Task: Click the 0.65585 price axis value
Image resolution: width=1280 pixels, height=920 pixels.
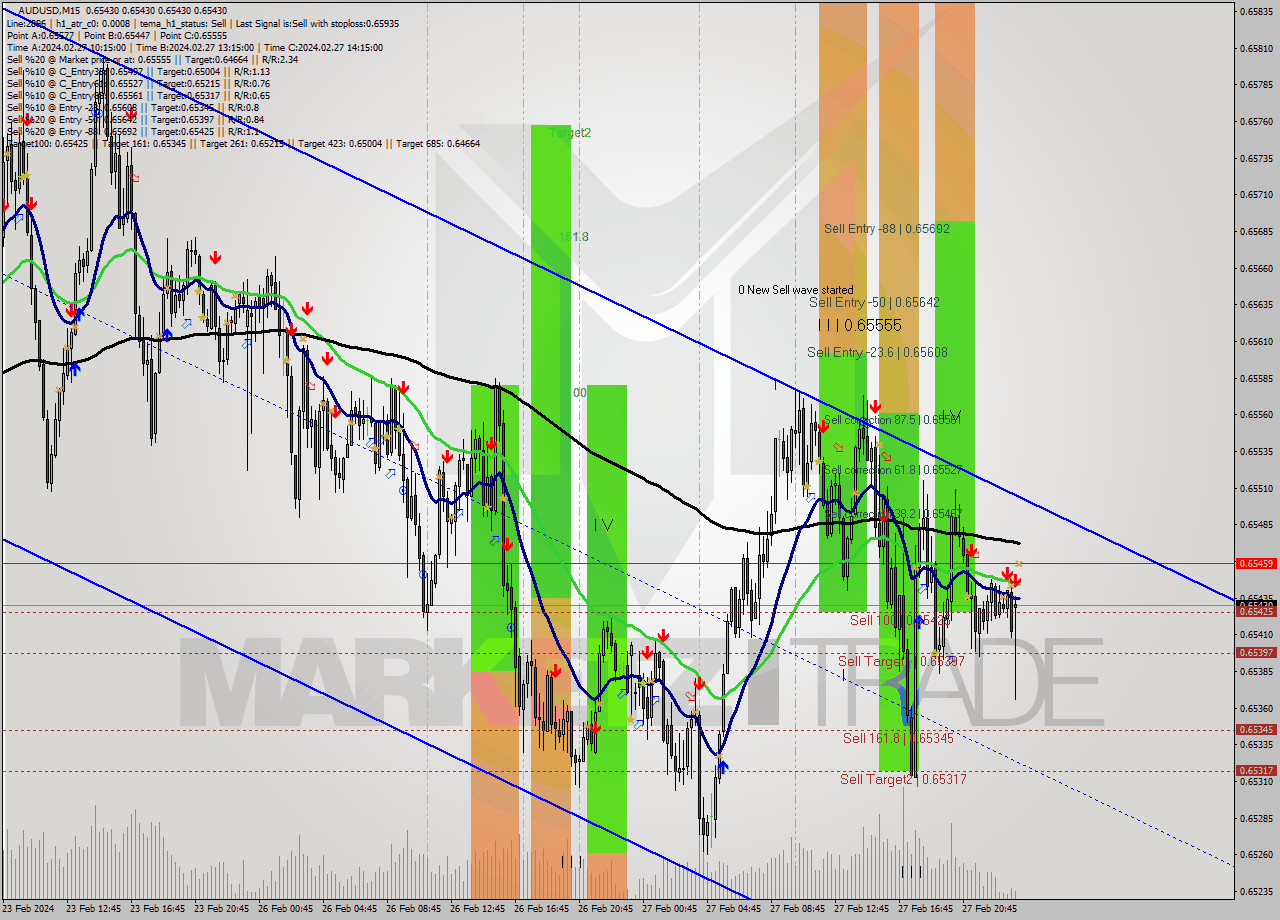Action: [x=1257, y=378]
